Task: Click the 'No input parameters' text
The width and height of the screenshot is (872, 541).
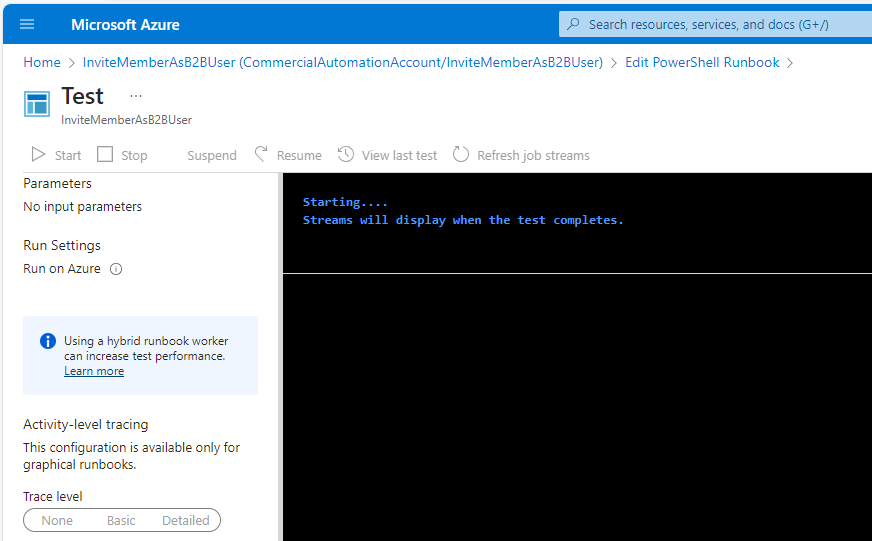Action: coord(82,206)
